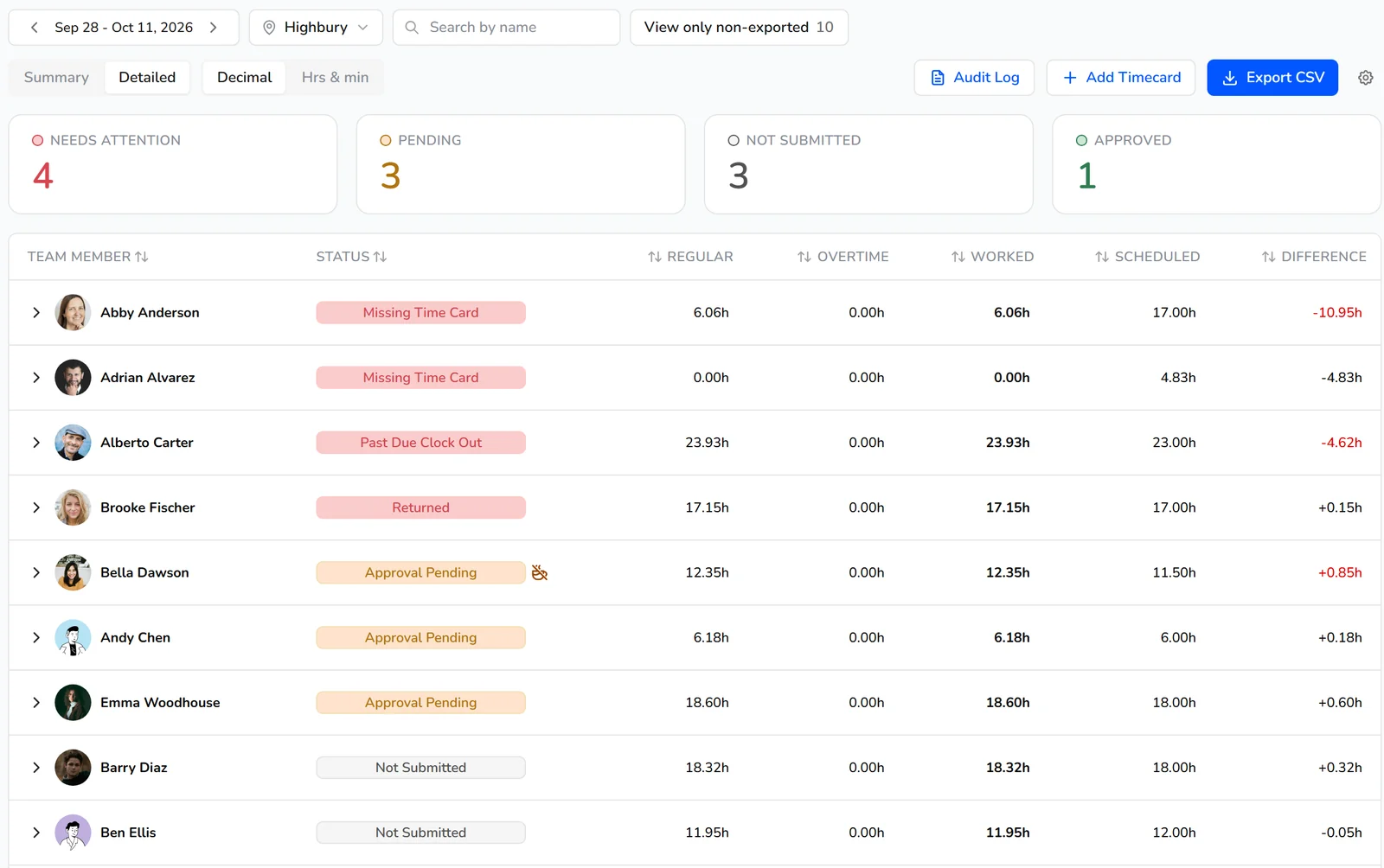Sort by Difference column

[x=1314, y=257]
